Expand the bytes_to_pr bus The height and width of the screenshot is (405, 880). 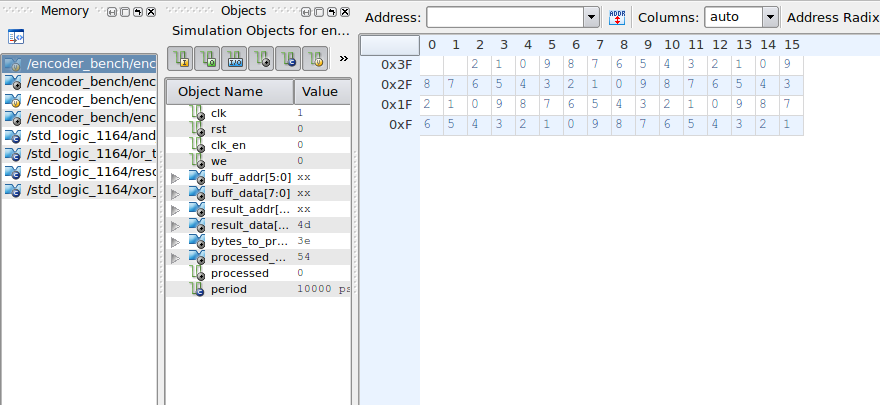176,242
